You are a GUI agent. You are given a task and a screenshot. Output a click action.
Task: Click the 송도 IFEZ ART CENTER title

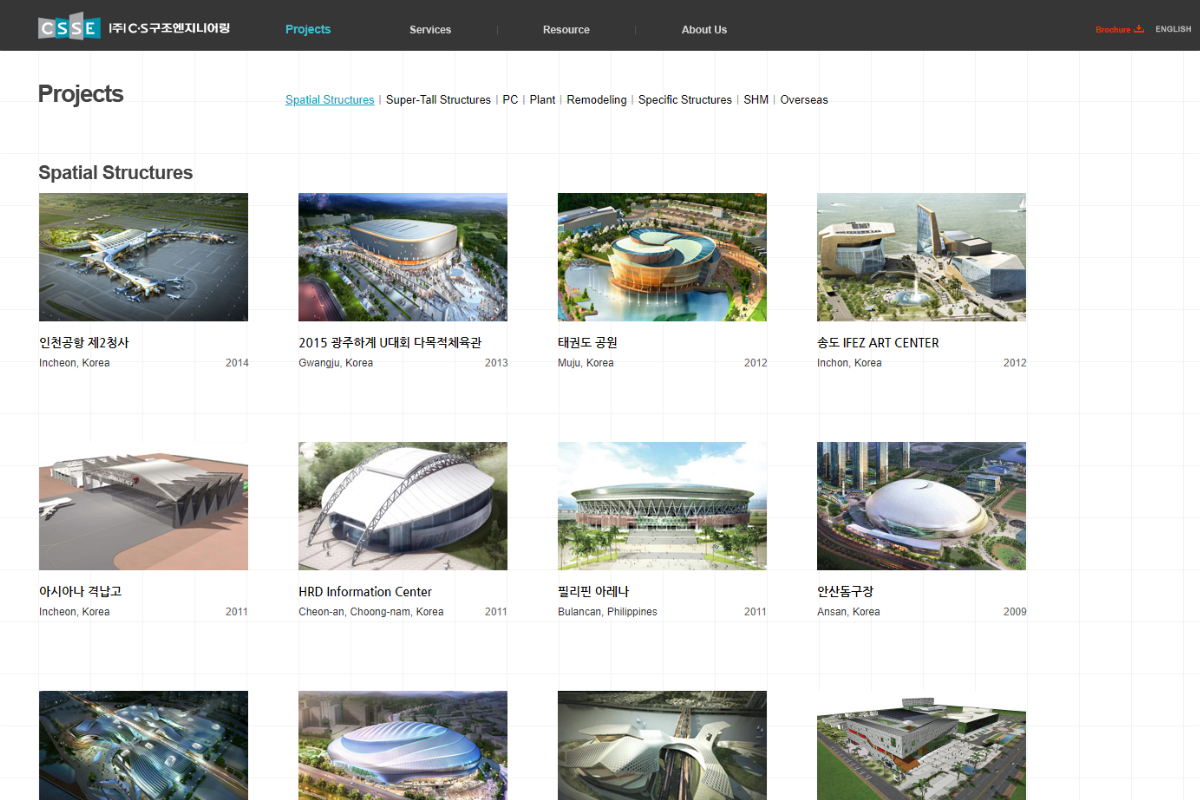tap(878, 343)
